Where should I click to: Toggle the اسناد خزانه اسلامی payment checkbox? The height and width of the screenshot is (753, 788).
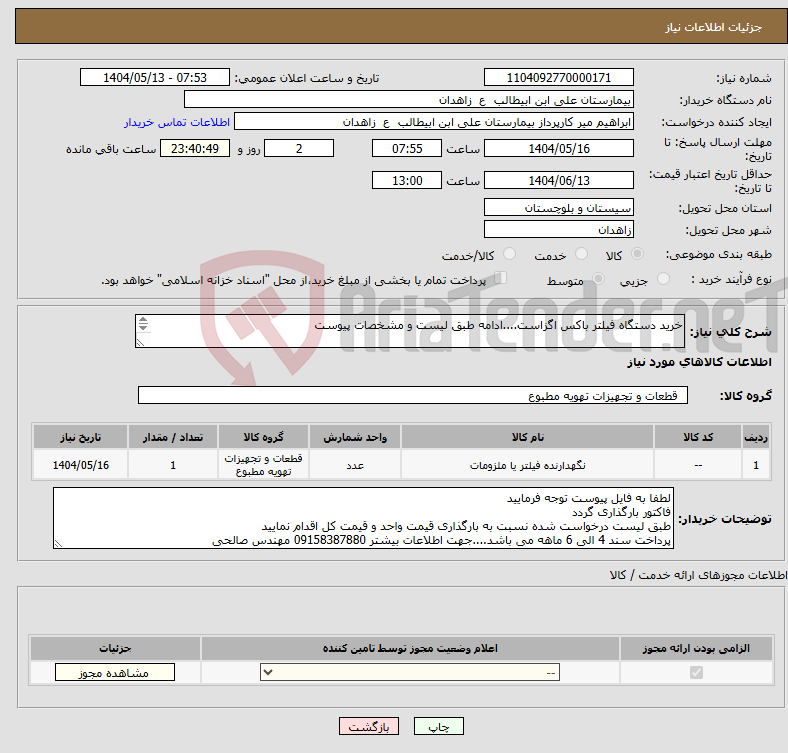[x=500, y=277]
